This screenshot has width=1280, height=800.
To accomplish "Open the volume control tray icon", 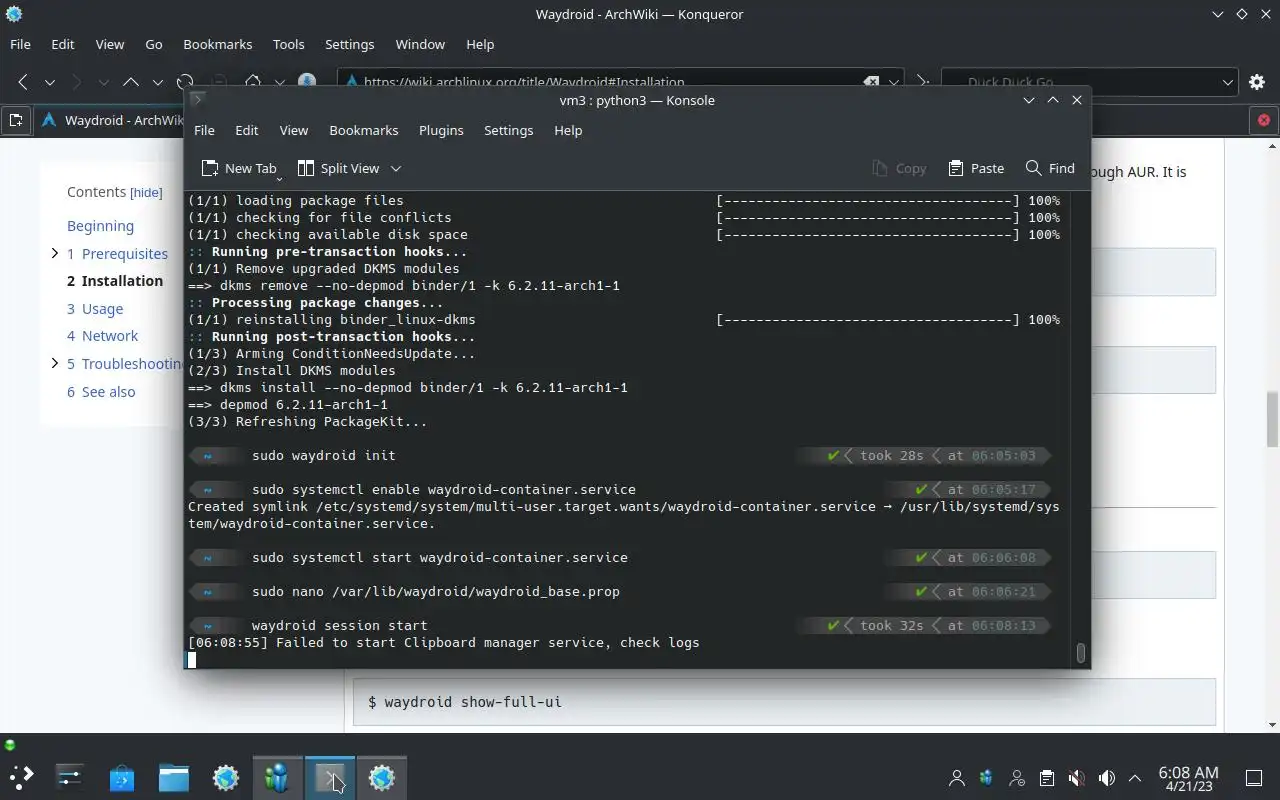I will 1106,778.
